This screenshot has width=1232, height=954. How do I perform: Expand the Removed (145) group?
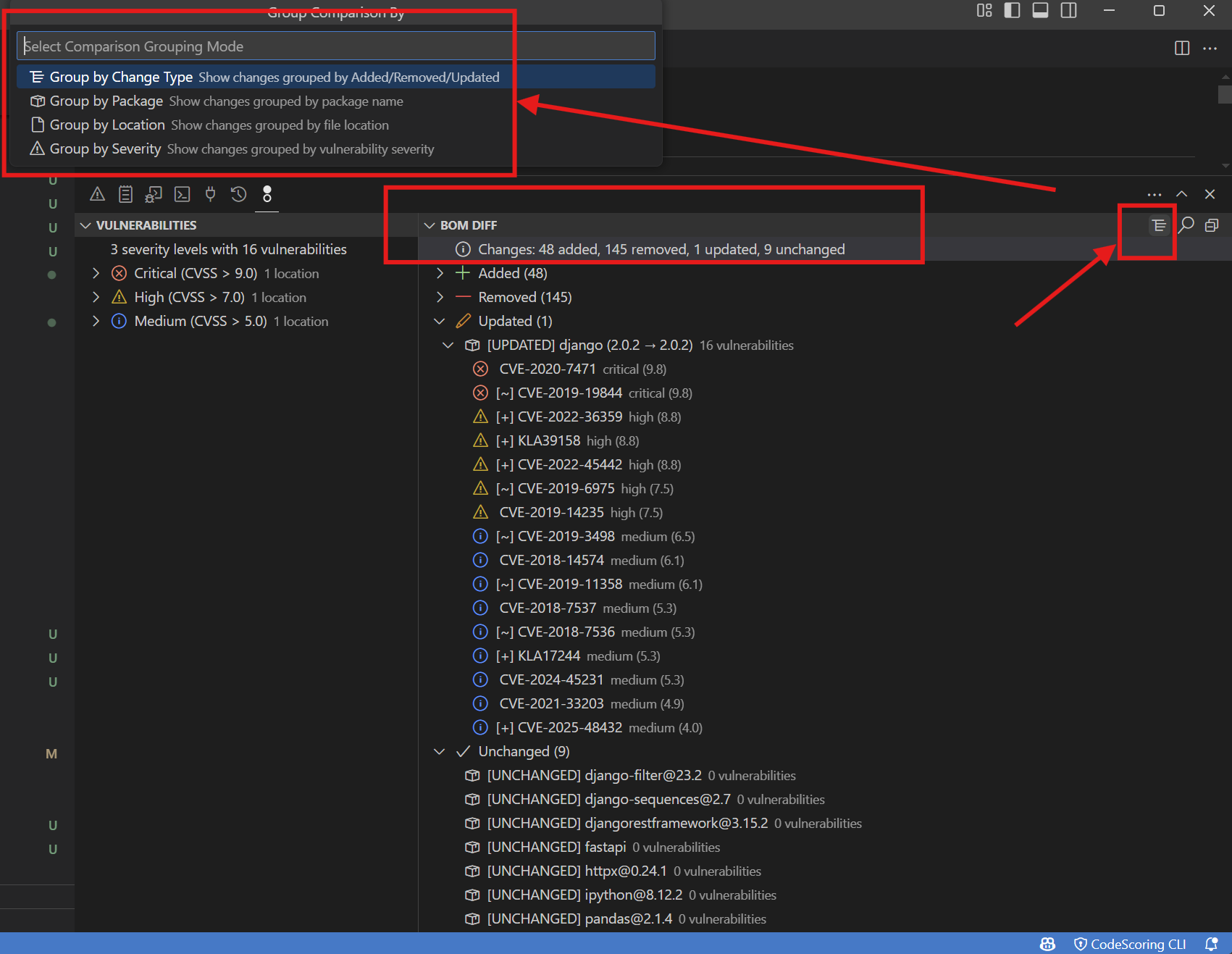pos(440,297)
